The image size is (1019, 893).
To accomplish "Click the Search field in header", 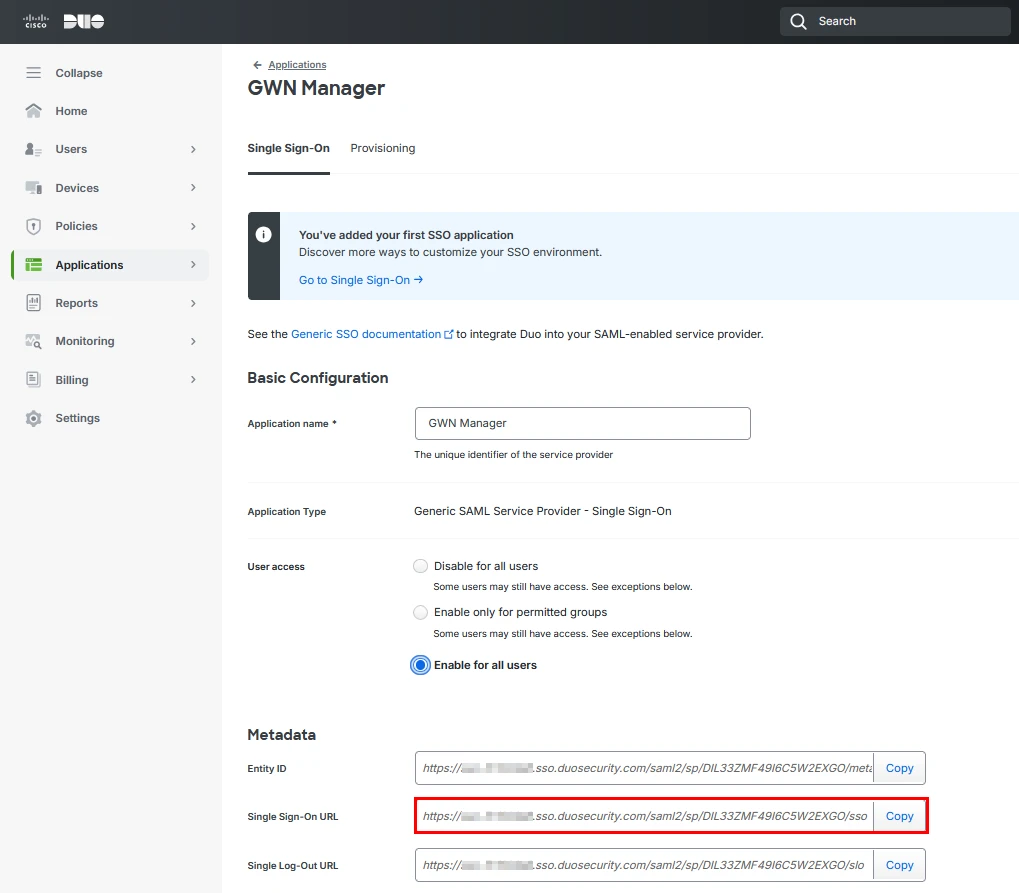I will tap(896, 21).
